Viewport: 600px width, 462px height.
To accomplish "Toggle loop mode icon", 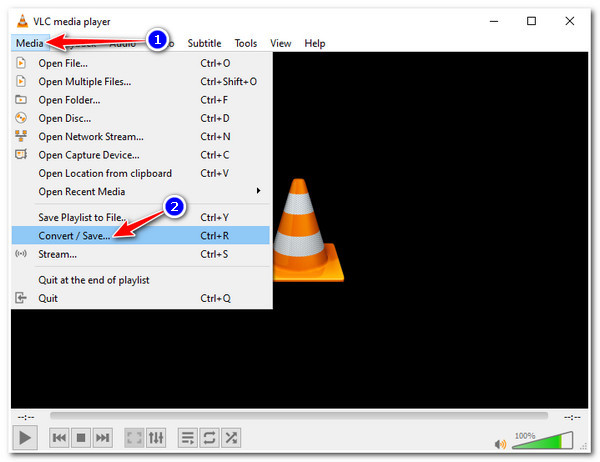I will 209,438.
